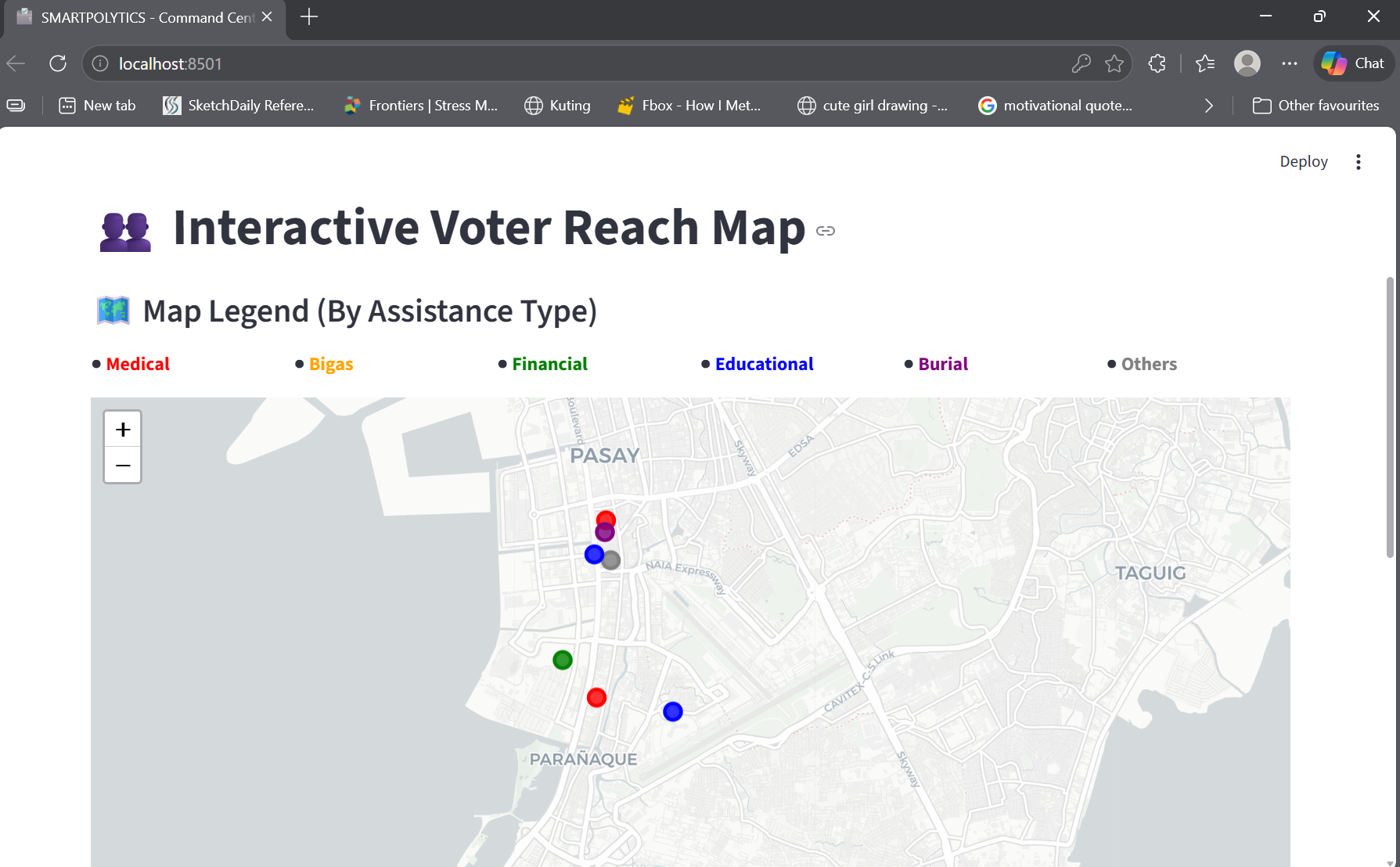
Task: Open Copilot Chat in the browser toolbar
Action: click(x=1353, y=63)
